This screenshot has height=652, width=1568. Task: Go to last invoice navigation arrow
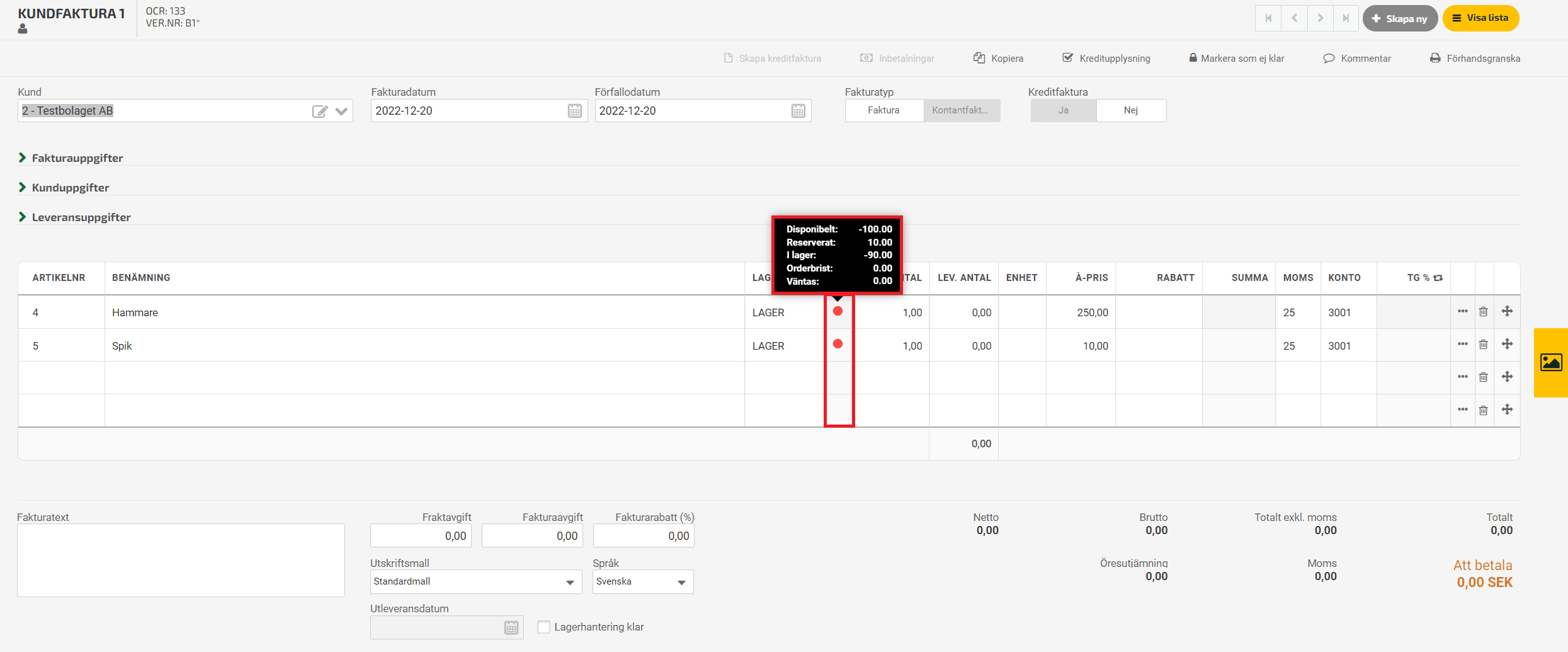1346,18
